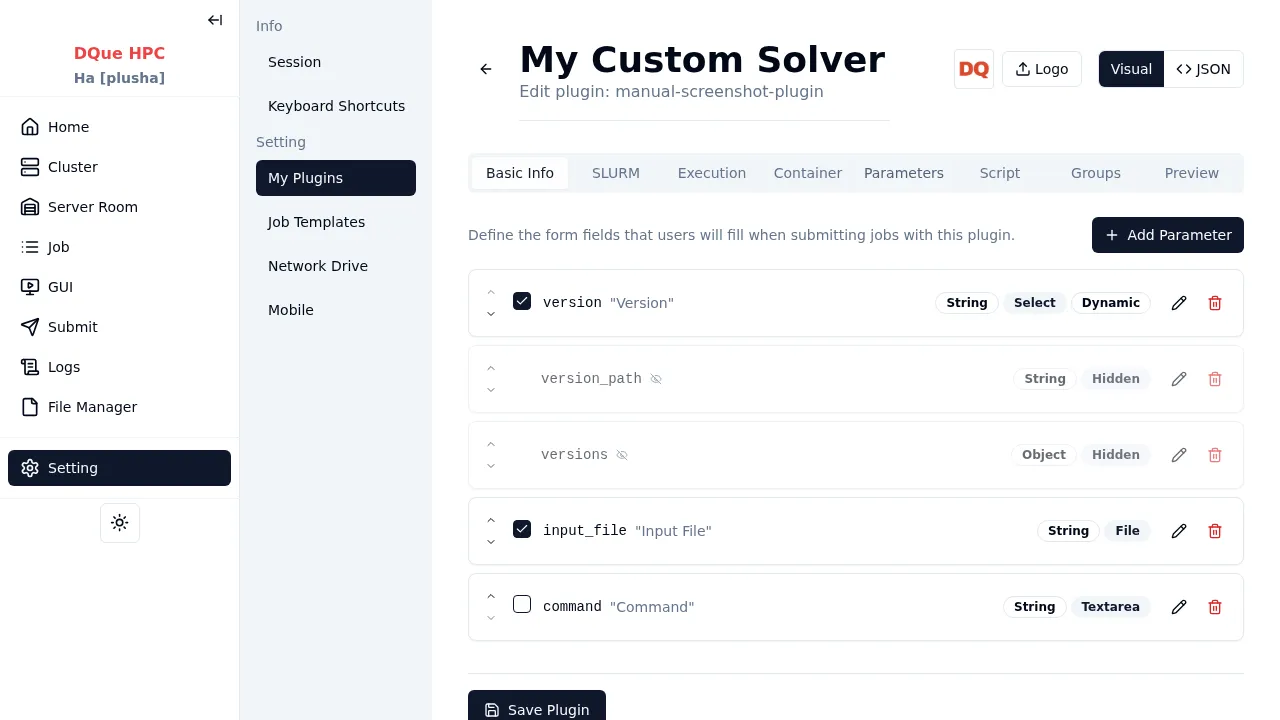This screenshot has height=720, width=1280.
Task: Click the DQ plugin logo thumbnail
Action: coord(973,69)
